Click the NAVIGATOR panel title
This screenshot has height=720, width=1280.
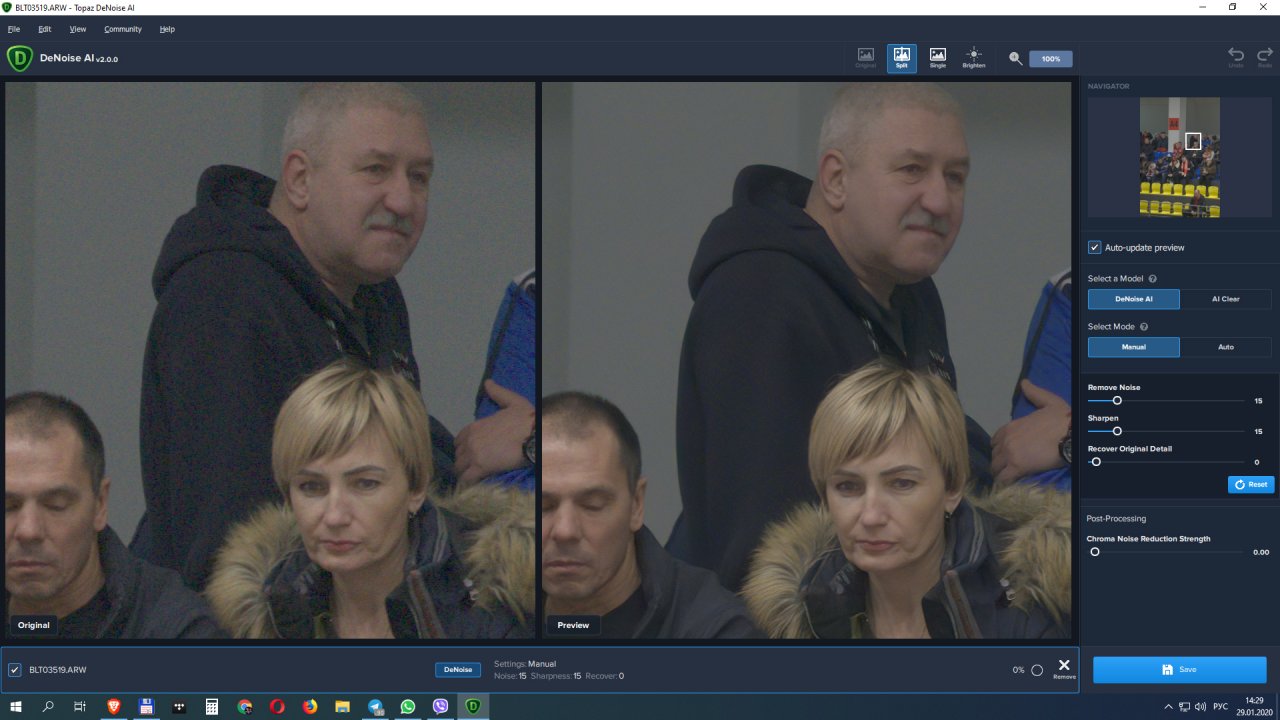[1108, 86]
